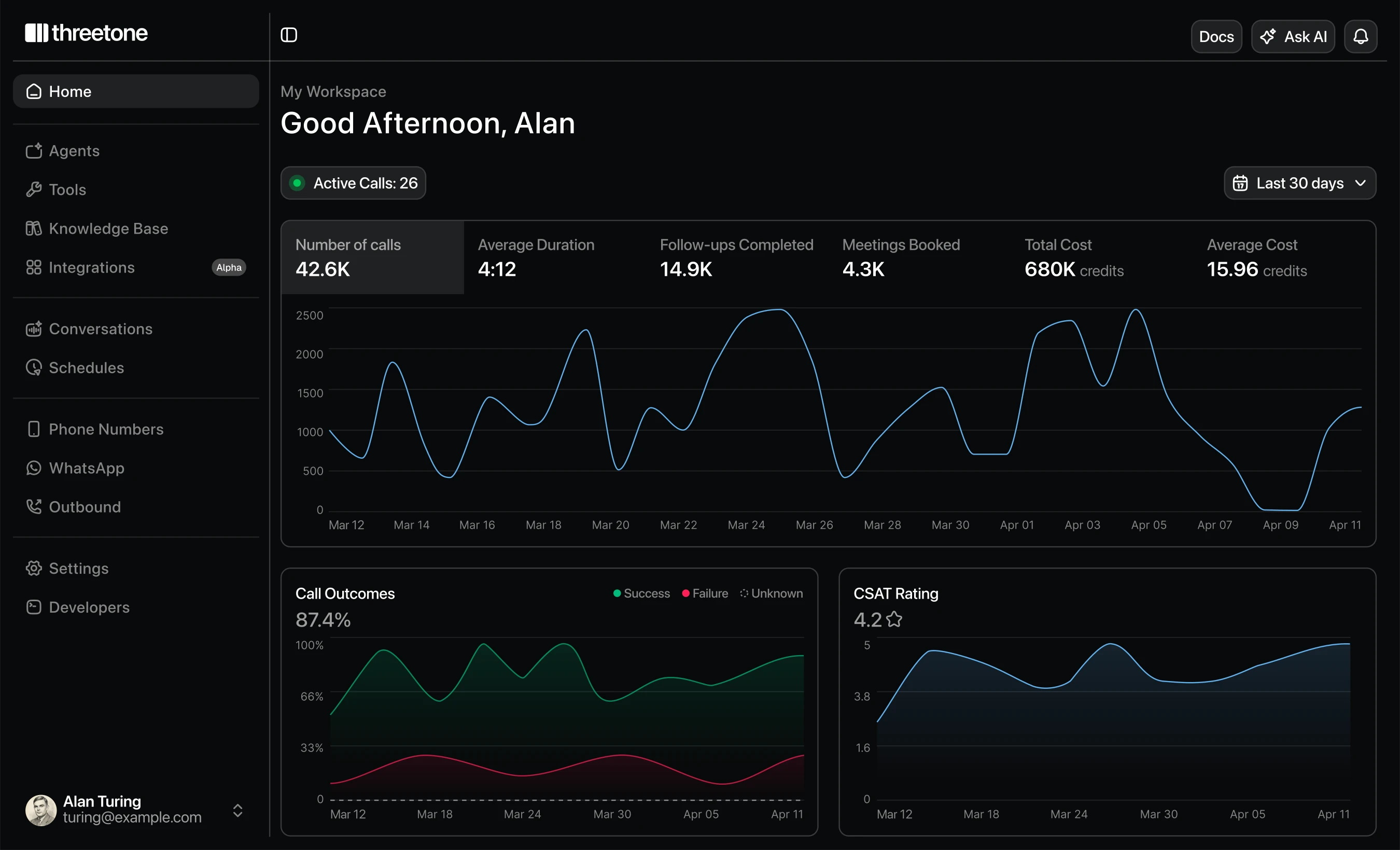This screenshot has height=850, width=1400.
Task: Click the Phone Numbers device icon
Action: 34,429
